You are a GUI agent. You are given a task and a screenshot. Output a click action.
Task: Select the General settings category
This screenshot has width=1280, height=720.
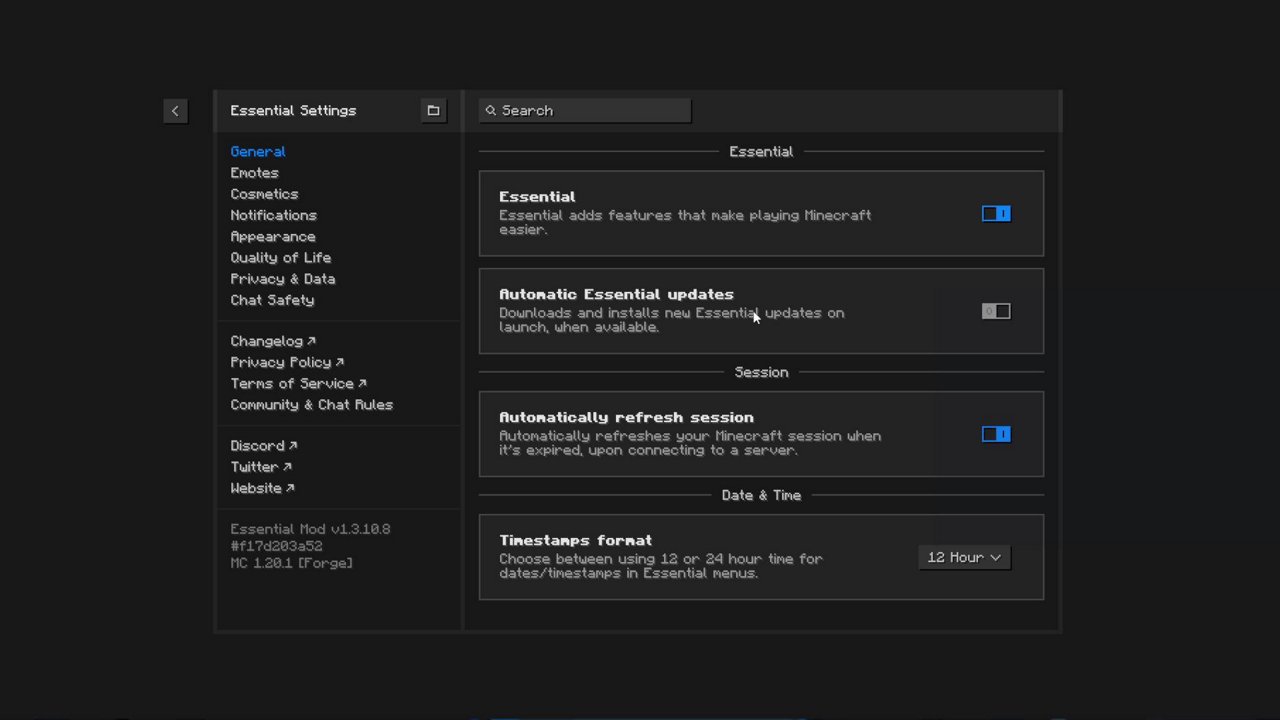tap(258, 152)
